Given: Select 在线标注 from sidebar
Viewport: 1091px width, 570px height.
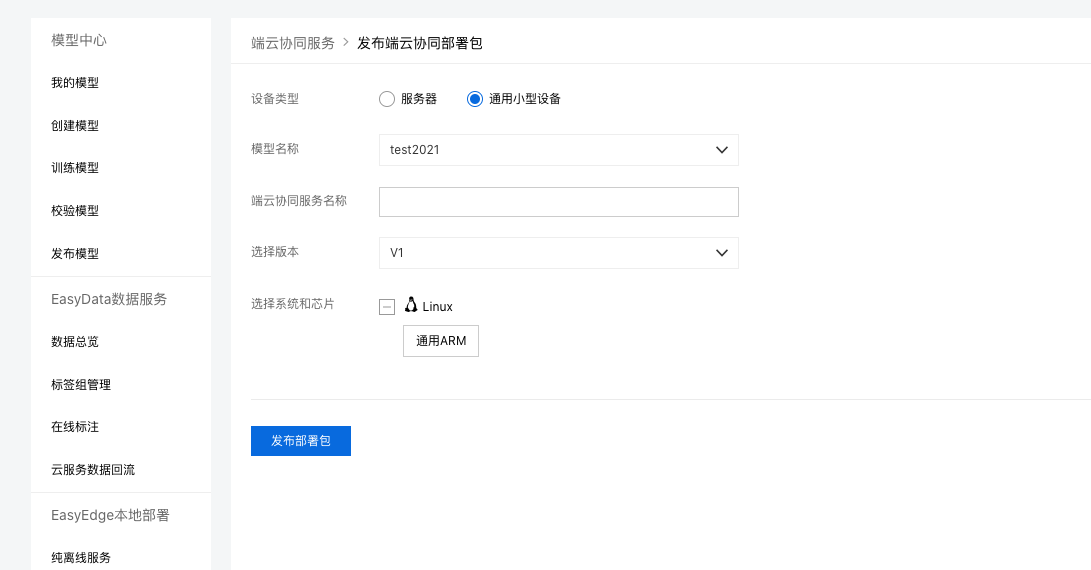Looking at the screenshot, I should click(75, 427).
